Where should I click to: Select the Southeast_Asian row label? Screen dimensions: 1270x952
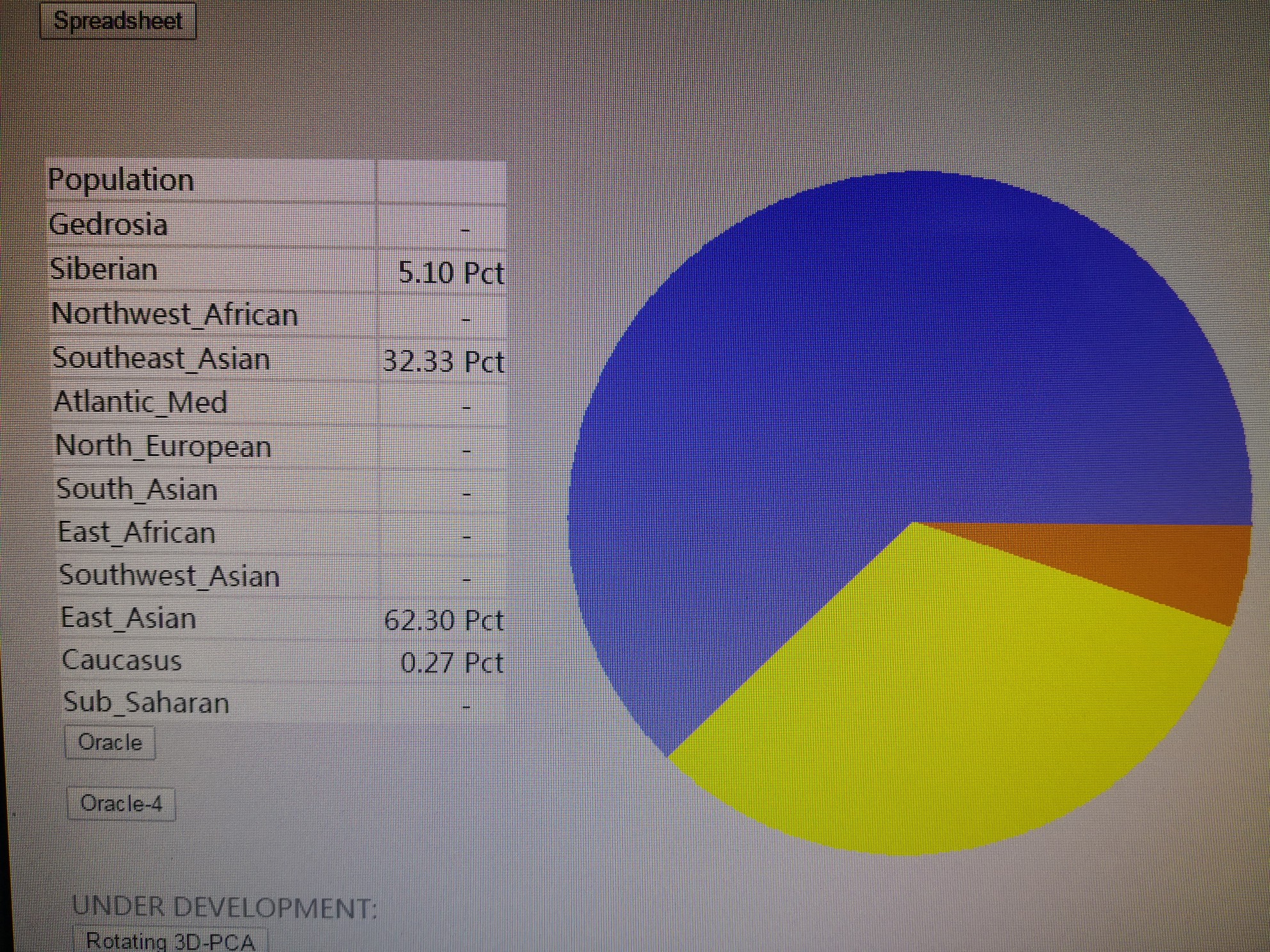pyautogui.click(x=161, y=358)
